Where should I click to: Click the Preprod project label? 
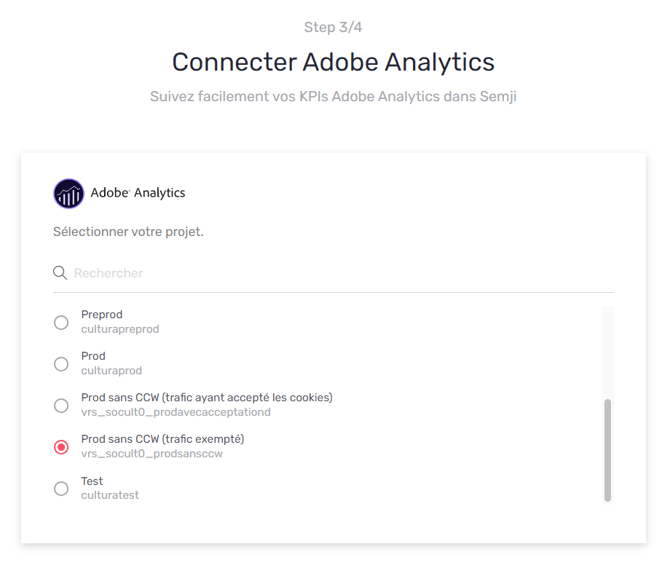click(x=102, y=315)
